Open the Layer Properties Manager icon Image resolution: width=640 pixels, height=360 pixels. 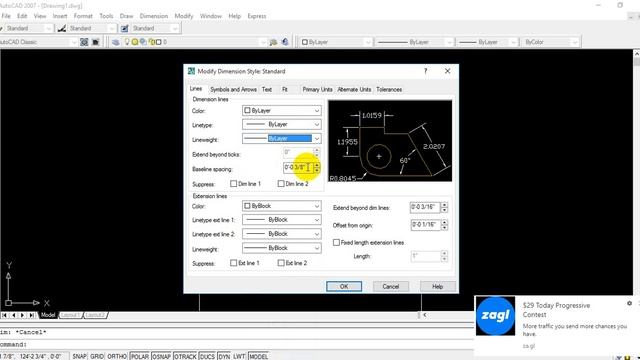click(116, 42)
